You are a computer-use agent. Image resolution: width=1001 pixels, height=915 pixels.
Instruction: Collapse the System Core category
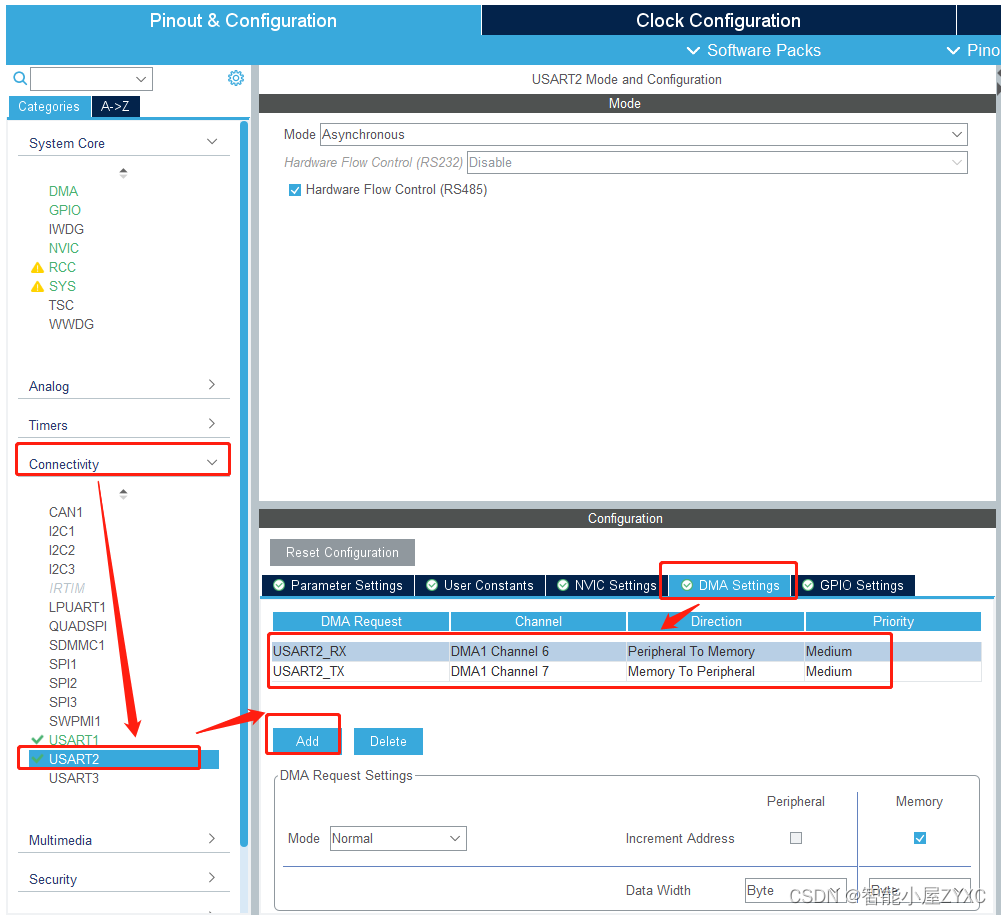(x=212, y=141)
